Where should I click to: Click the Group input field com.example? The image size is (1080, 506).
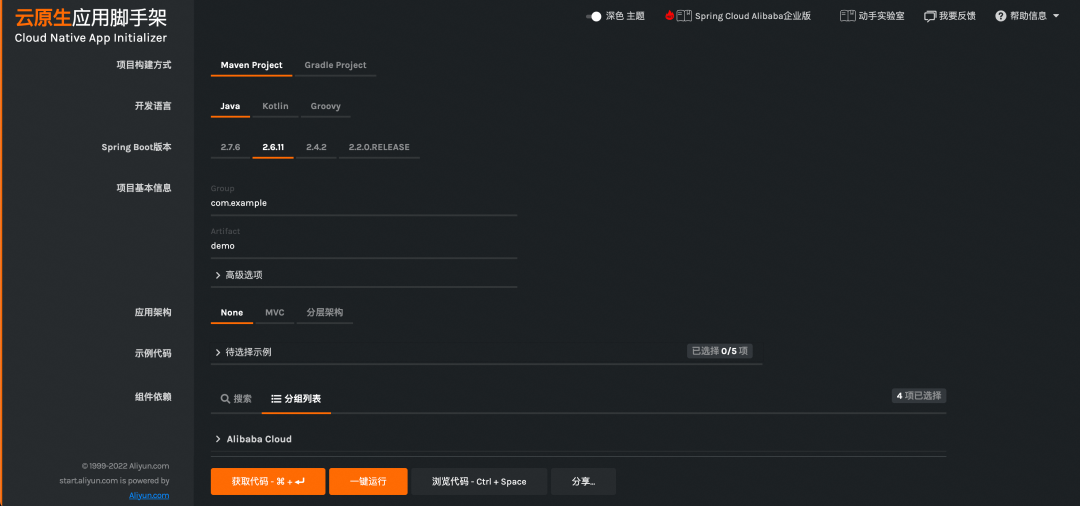(364, 204)
